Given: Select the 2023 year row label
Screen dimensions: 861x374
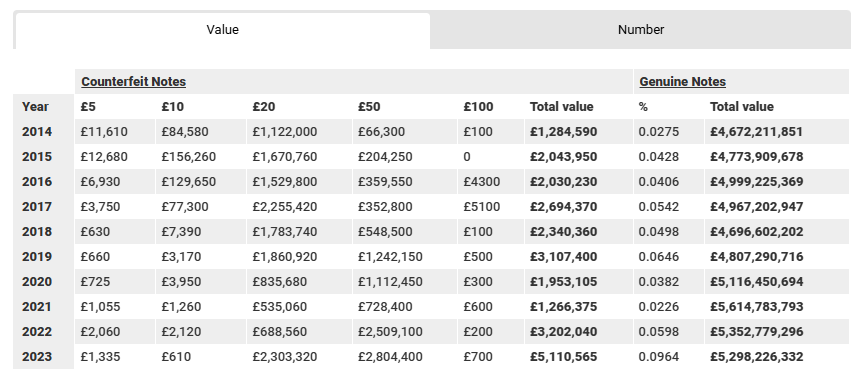Looking at the screenshot, I should point(37,357).
